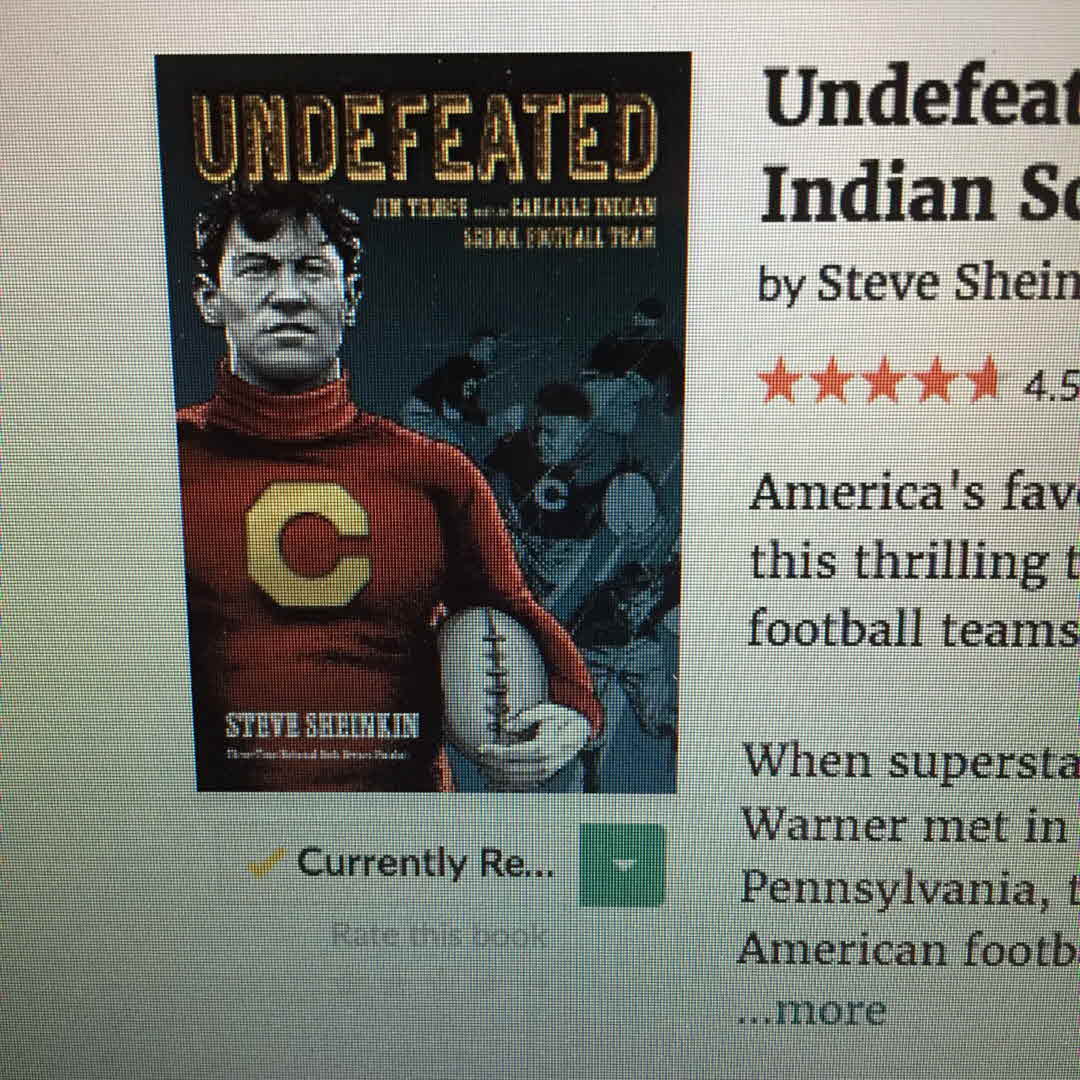
Task: Click the partially filled fifth star
Action: click(981, 380)
